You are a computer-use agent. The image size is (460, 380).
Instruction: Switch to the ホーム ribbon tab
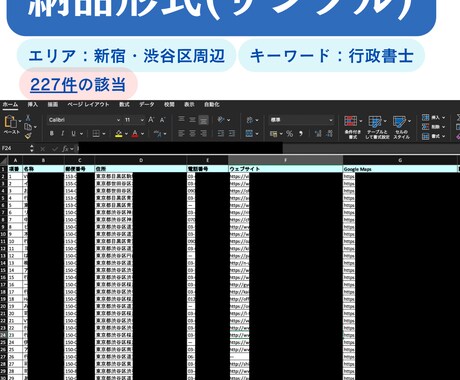pos(10,105)
